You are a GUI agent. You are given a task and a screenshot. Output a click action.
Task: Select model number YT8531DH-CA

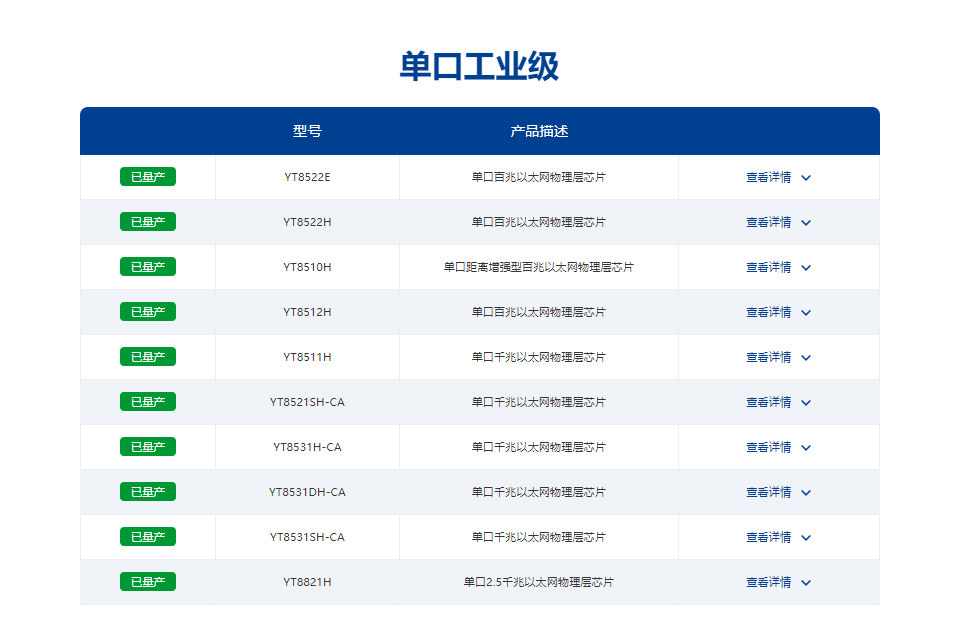[307, 492]
